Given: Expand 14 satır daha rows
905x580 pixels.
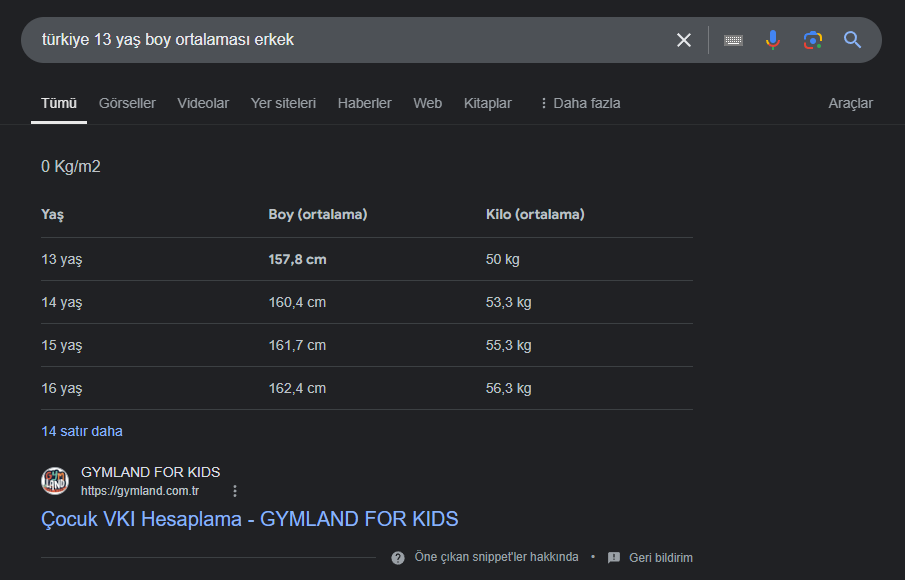Looking at the screenshot, I should [82, 431].
